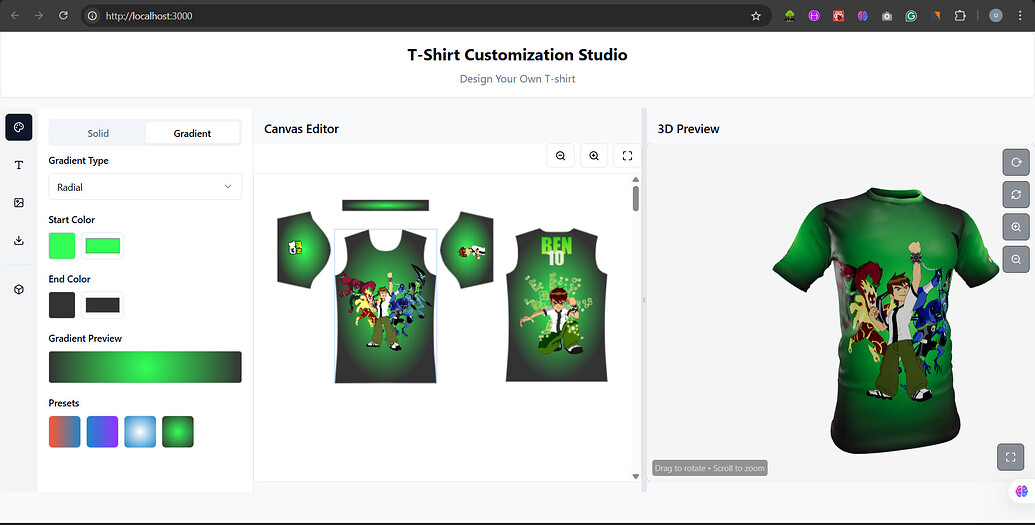1035x525 pixels.
Task: Go forward in the browser
Action: pyautogui.click(x=39, y=15)
